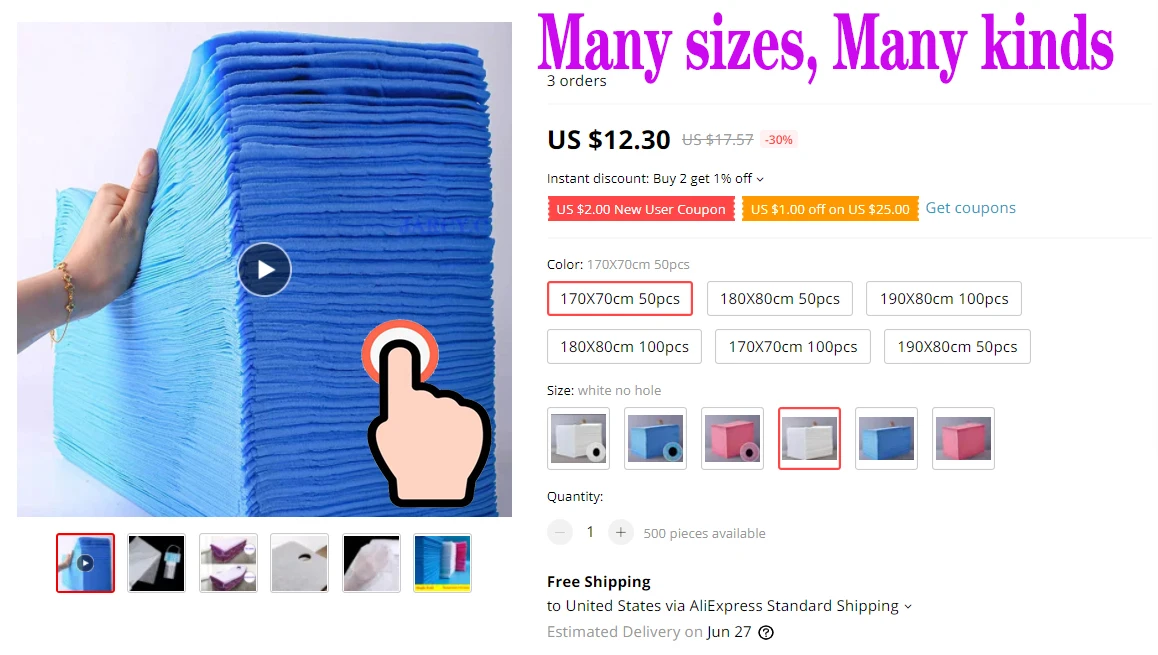Decrease quantity with the minus button
Viewport: 1158px width, 655px height.
[560, 532]
